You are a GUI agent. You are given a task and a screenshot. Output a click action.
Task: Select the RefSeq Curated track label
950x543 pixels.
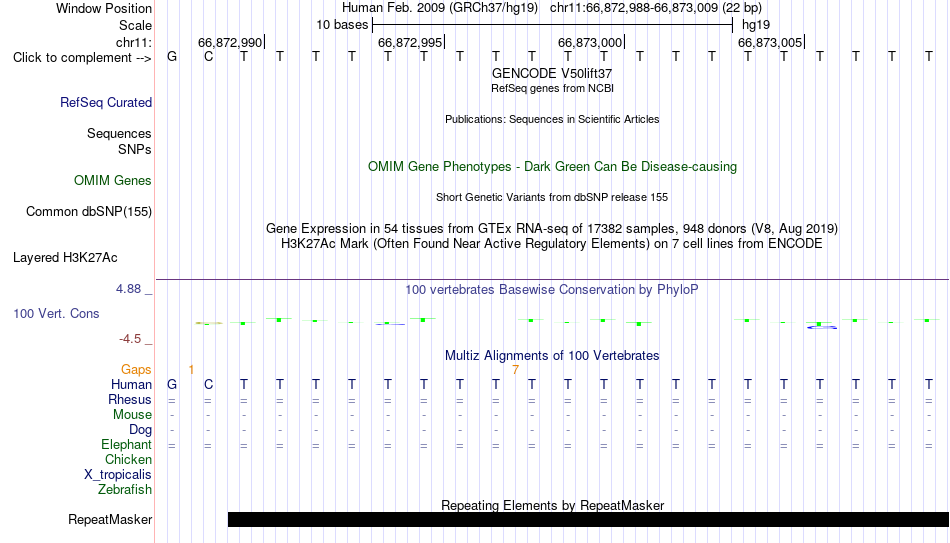pyautogui.click(x=105, y=102)
